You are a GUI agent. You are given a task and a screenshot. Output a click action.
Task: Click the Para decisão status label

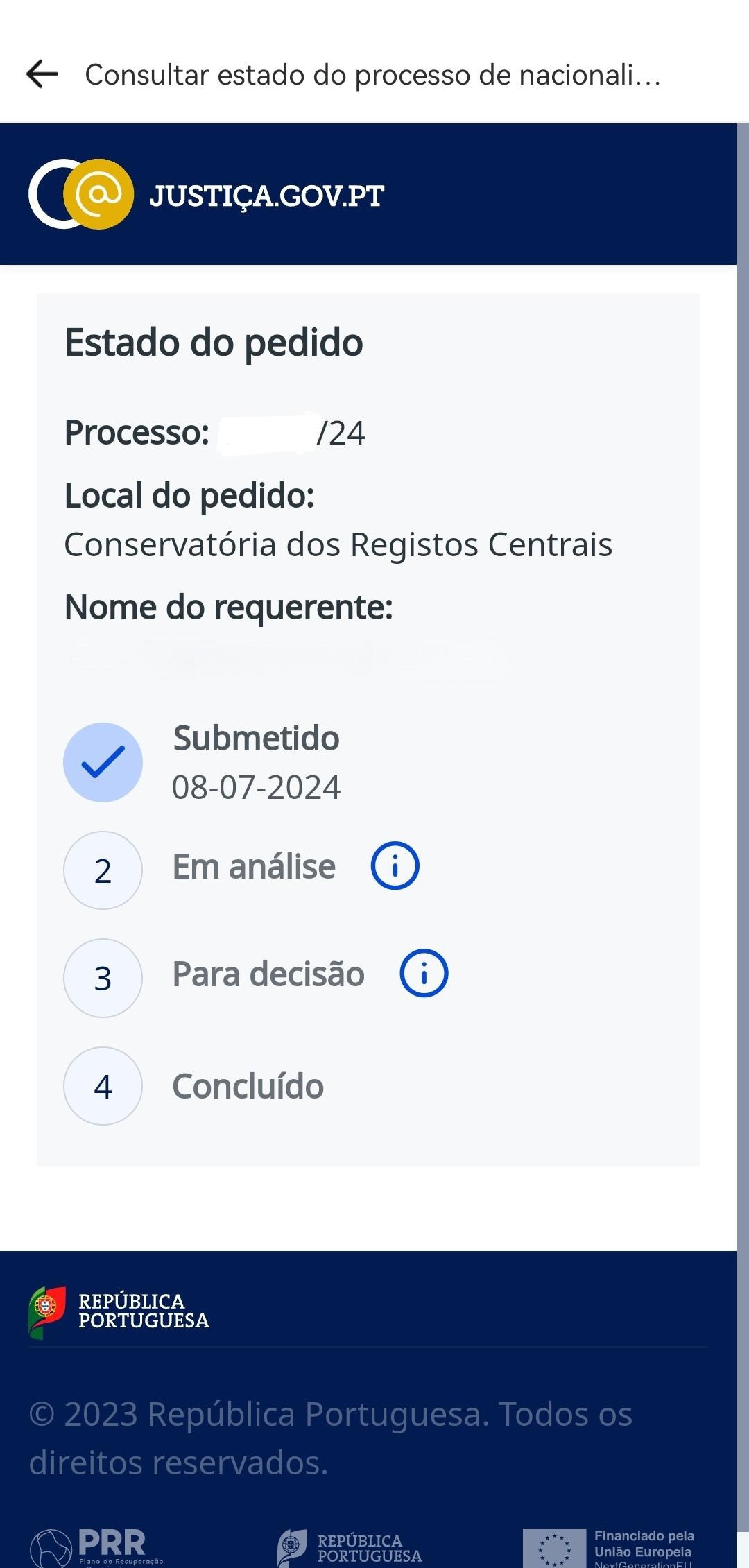click(268, 974)
